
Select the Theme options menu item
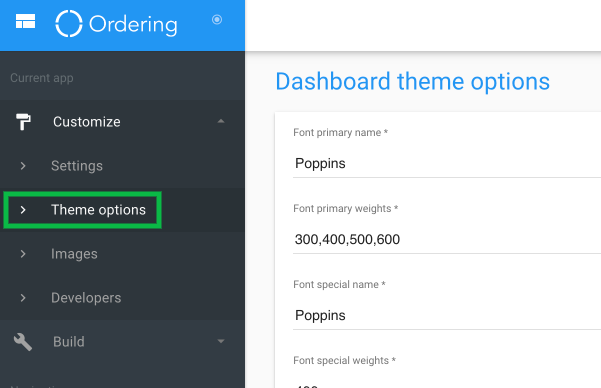(x=99, y=210)
